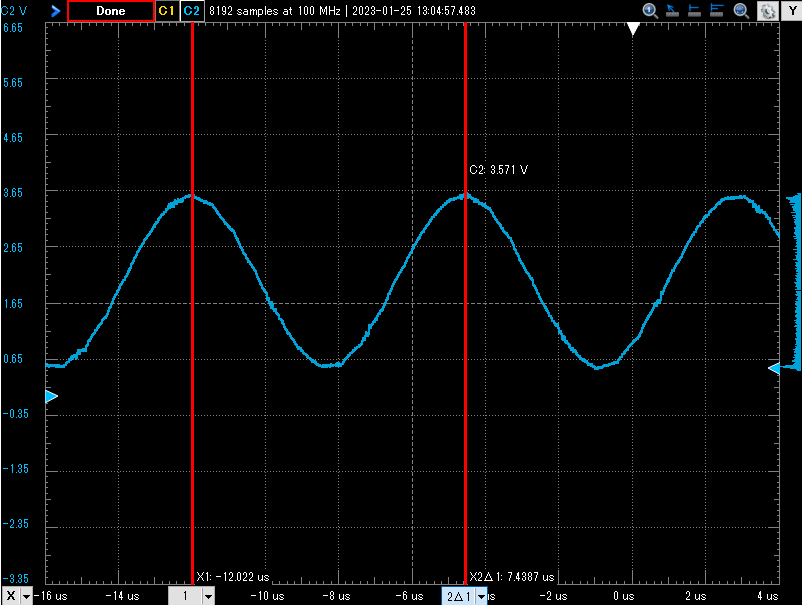803x605 pixels.
Task: Open the plot settings gear icon
Action: pyautogui.click(x=768, y=11)
